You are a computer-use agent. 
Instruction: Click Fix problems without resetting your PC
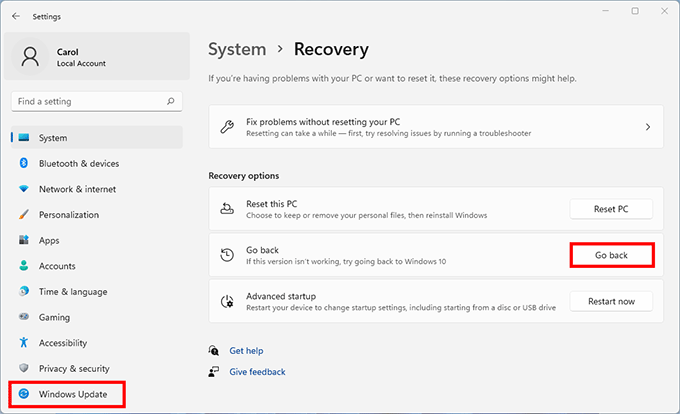pyautogui.click(x=436, y=127)
